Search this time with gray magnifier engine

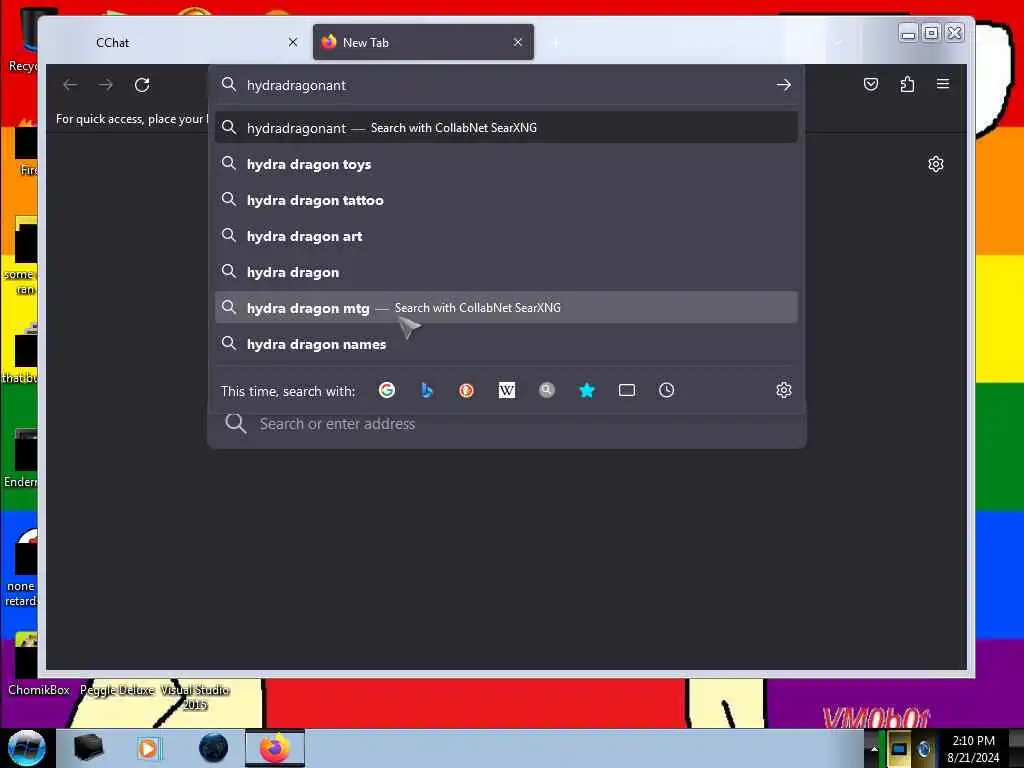pos(547,391)
